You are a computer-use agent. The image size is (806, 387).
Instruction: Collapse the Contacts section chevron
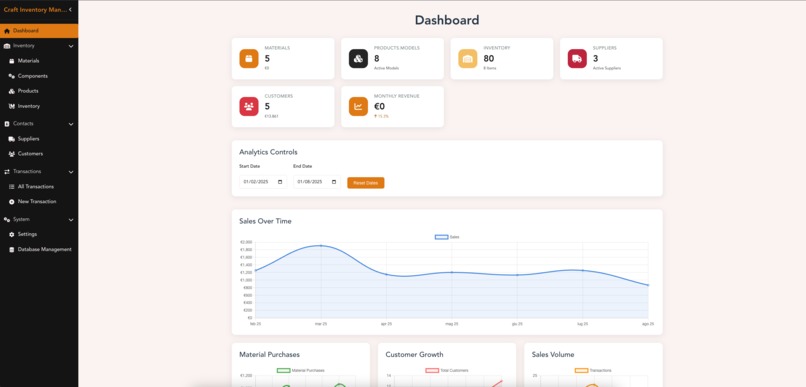pos(71,124)
